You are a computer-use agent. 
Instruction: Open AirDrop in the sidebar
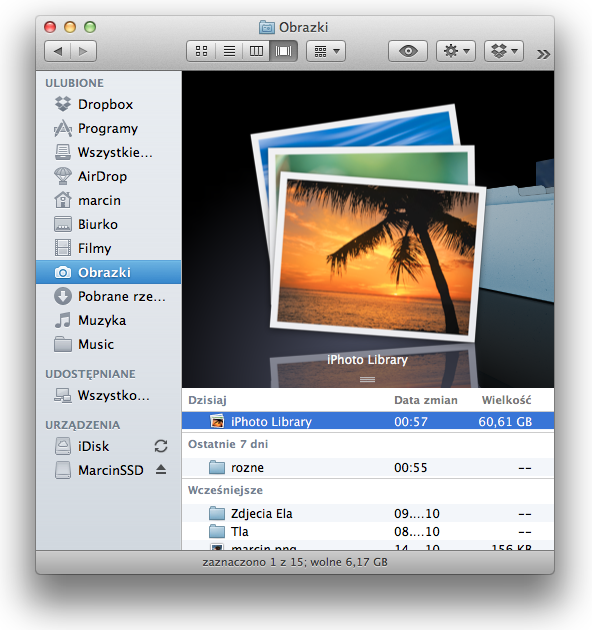click(109, 176)
